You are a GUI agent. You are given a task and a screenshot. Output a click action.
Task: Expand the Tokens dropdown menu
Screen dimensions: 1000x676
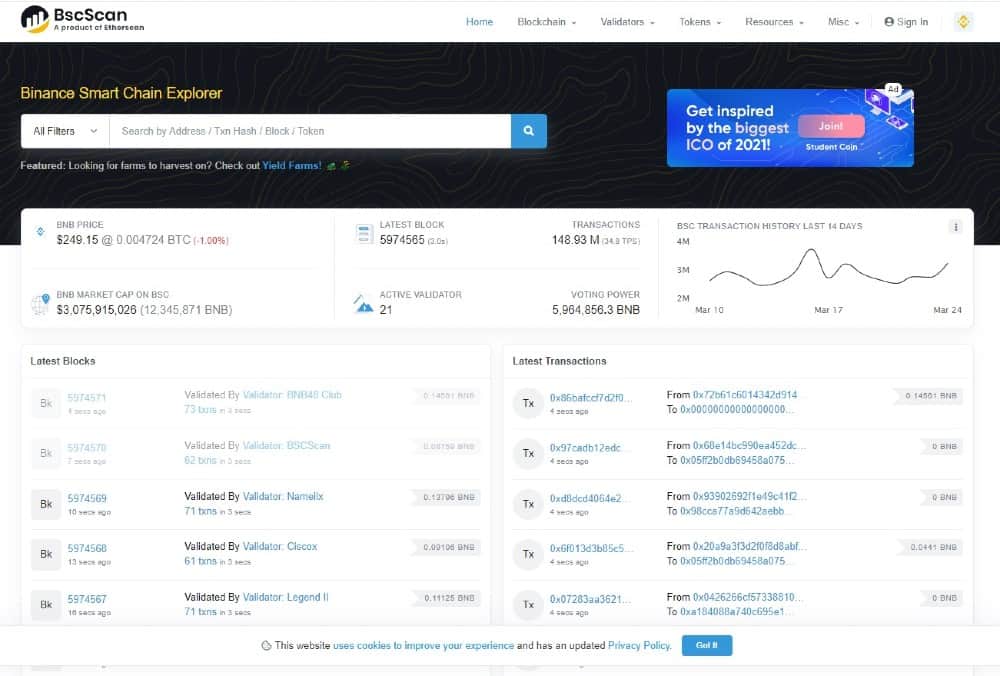700,22
